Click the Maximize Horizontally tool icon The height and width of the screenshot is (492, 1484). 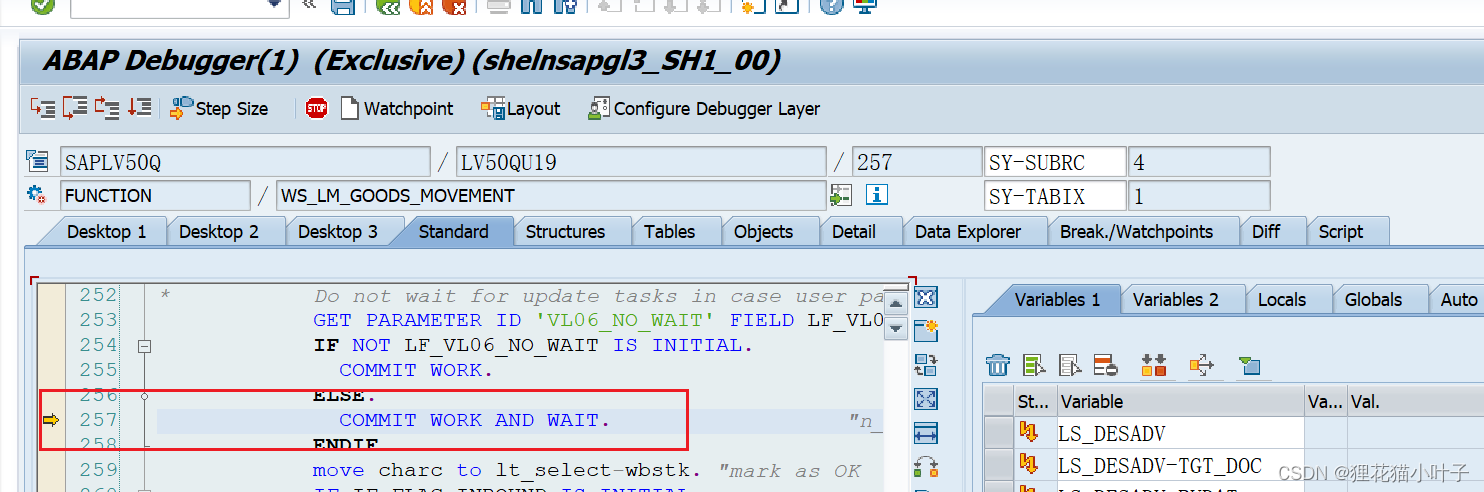926,433
